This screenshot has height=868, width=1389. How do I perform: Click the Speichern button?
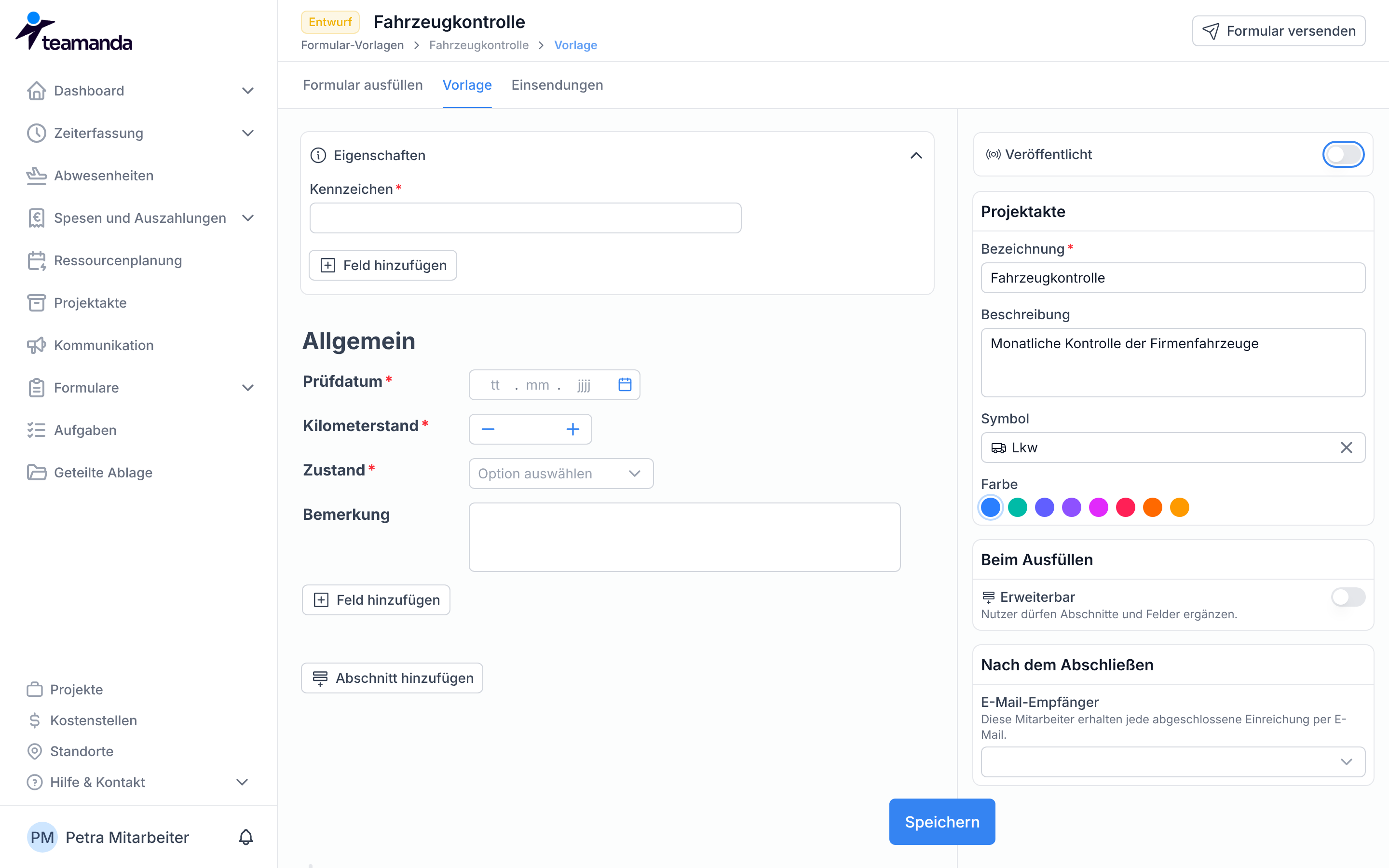(x=941, y=822)
